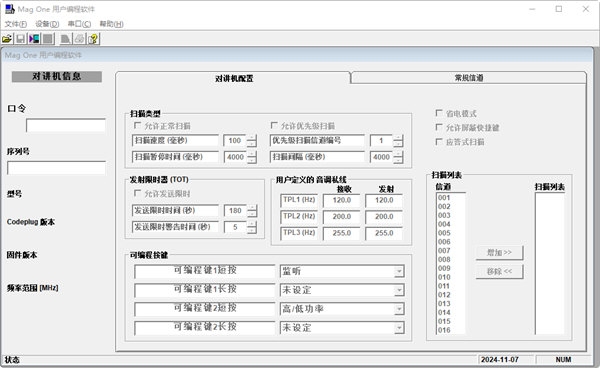Viewport: 600px width, 368px height.
Task: Increase 发送限时时间 (秒) with up arrow
Action: click(x=252, y=208)
